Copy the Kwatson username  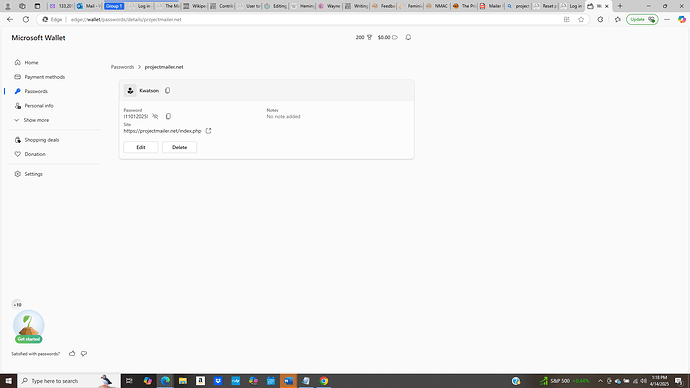tap(168, 91)
